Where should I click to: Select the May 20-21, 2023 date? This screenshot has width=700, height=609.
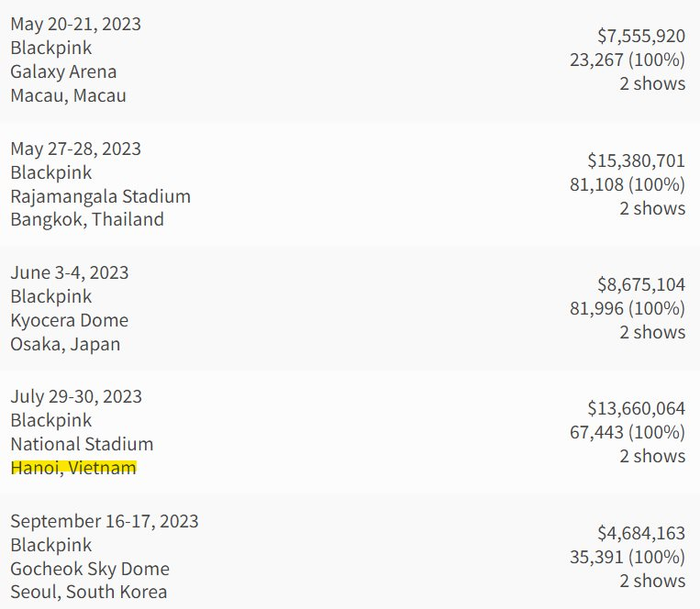tap(76, 24)
